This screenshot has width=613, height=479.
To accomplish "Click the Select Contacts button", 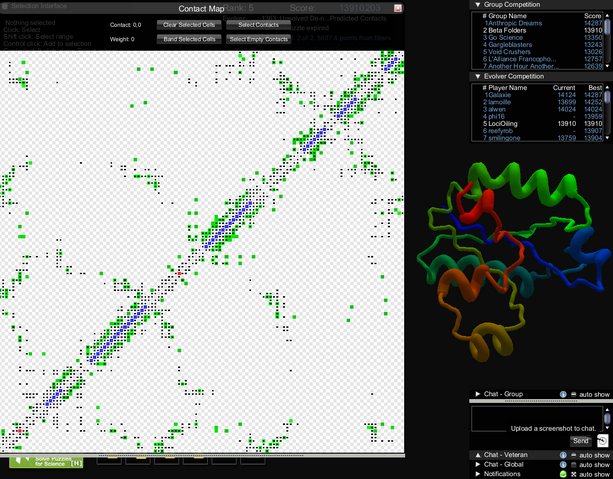I will pos(258,25).
